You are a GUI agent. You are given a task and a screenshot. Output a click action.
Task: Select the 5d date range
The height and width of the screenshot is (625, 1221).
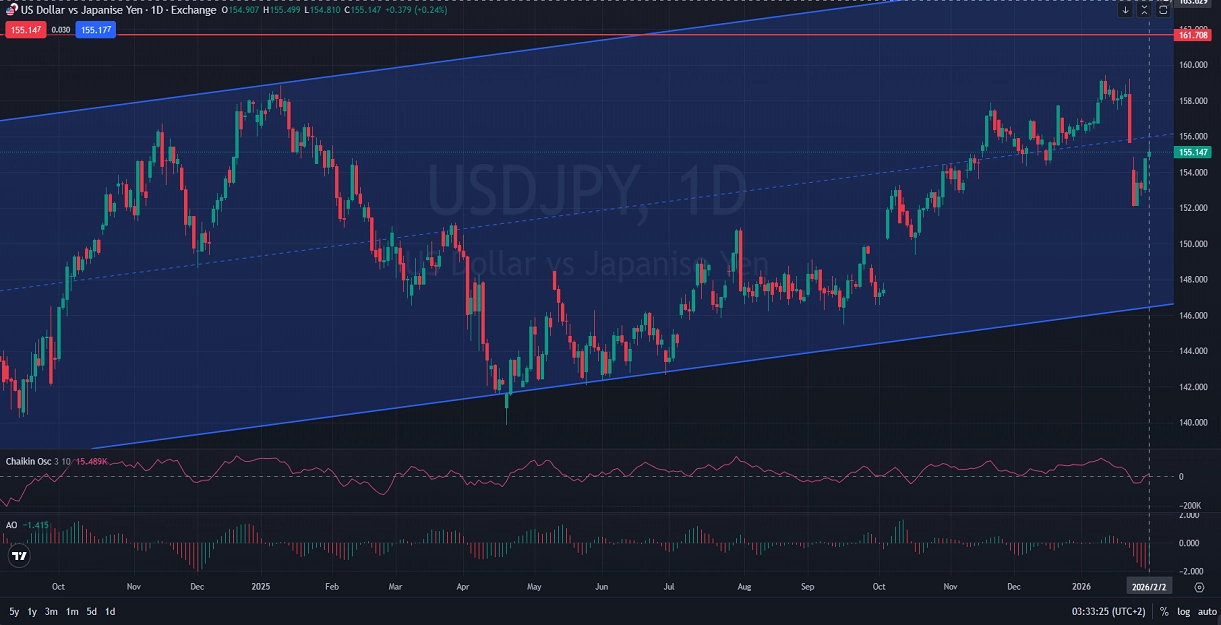(x=91, y=611)
